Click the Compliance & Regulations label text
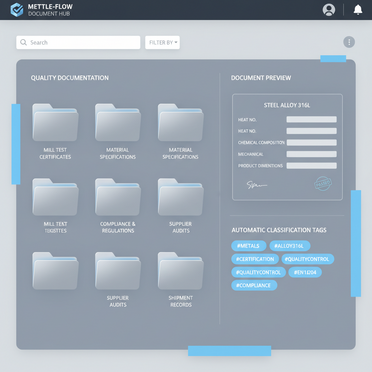The width and height of the screenshot is (372, 372). point(118,227)
